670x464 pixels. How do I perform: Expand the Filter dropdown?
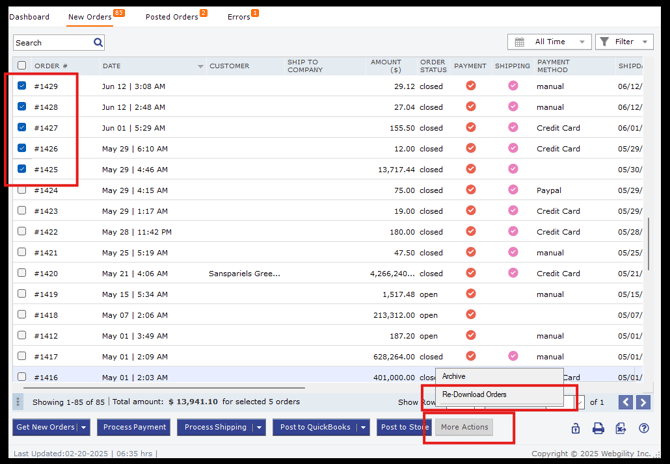click(x=624, y=42)
